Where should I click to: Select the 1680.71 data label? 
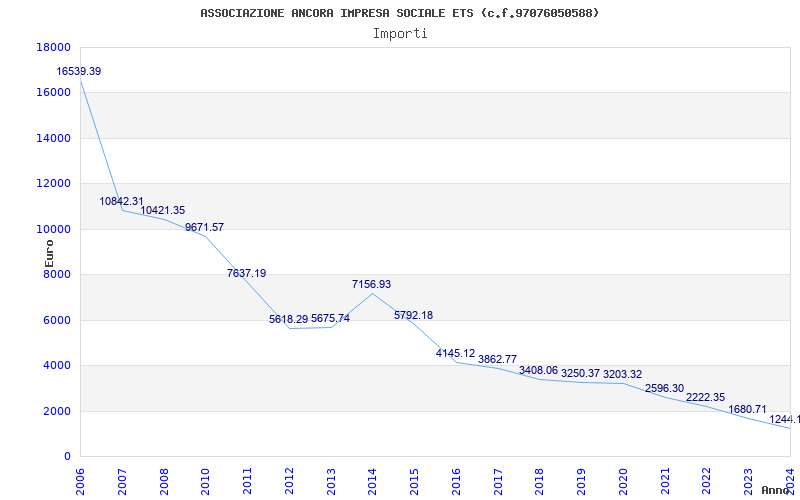tap(747, 409)
